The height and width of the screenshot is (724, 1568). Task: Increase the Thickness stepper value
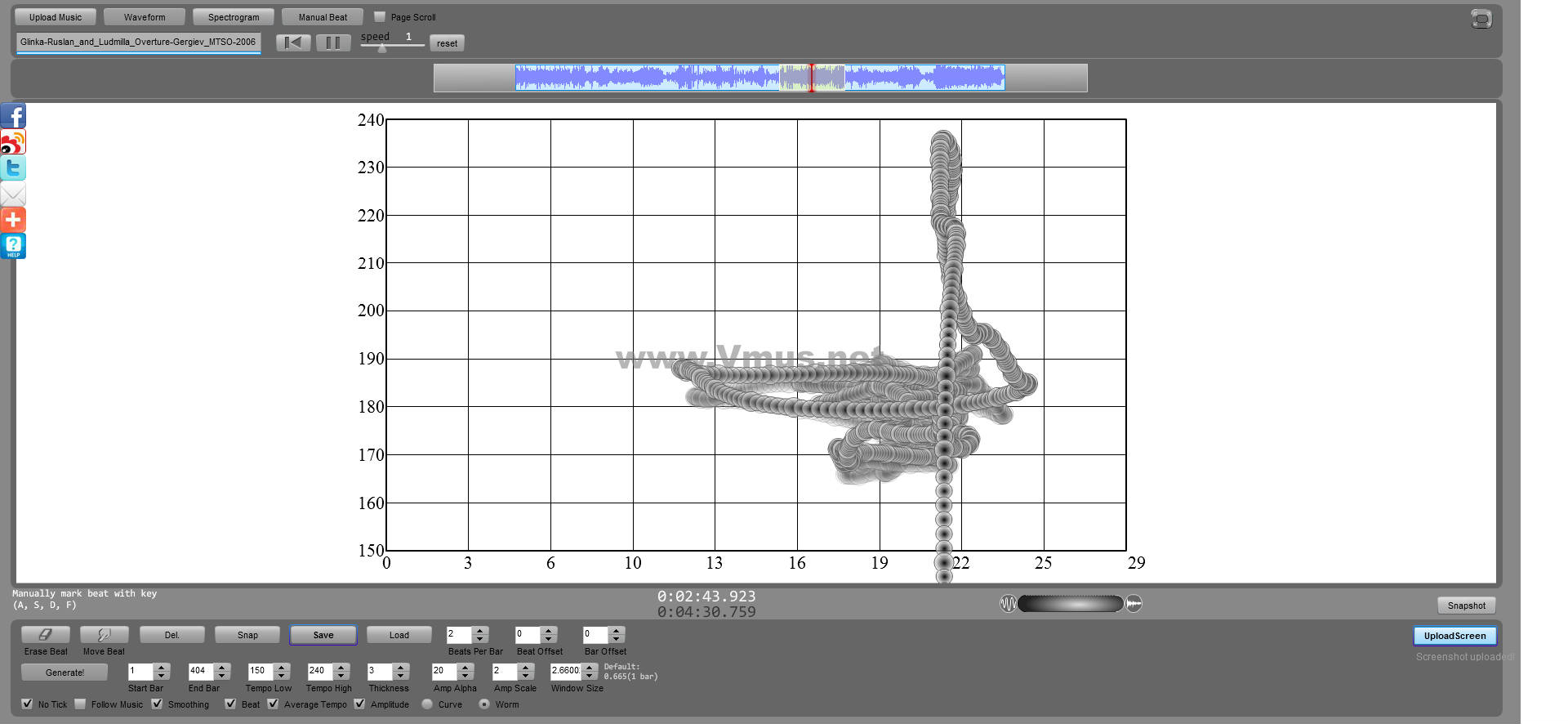coord(400,667)
